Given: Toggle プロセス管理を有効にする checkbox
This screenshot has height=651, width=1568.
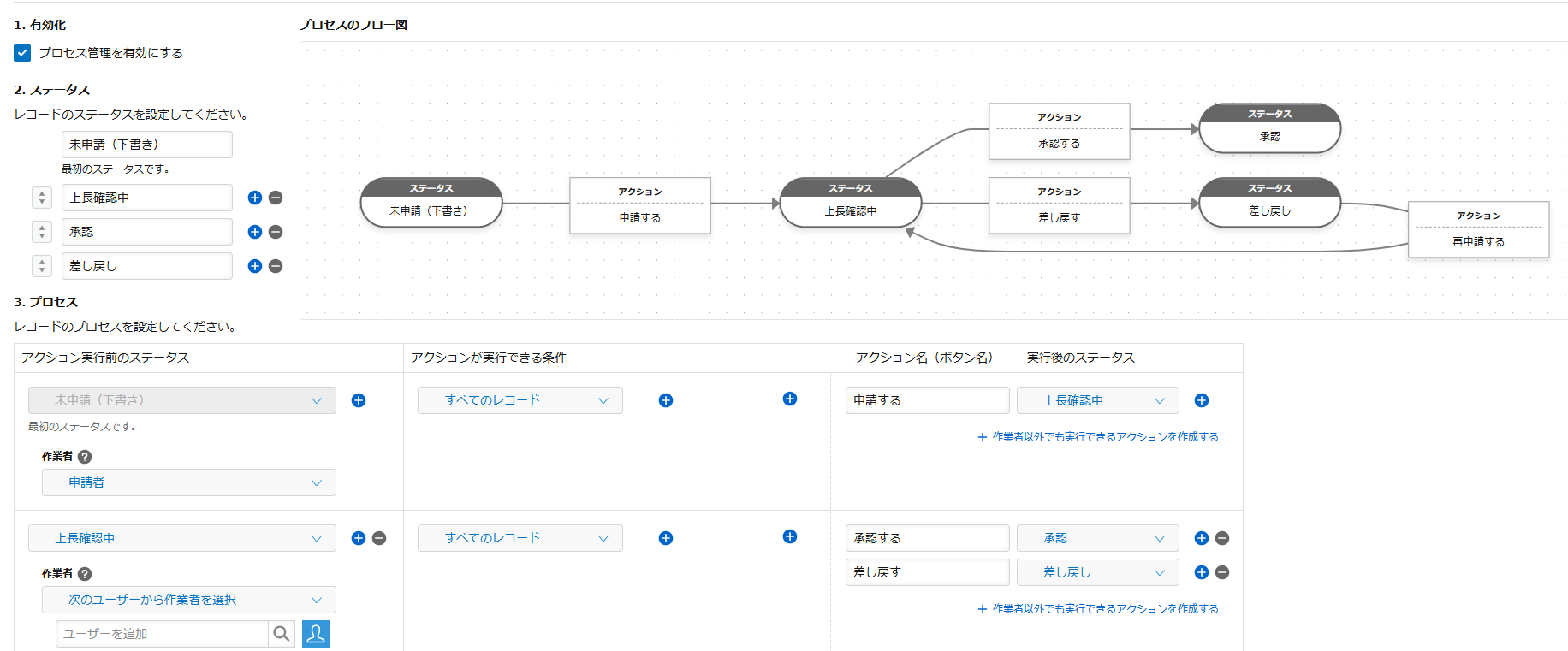Looking at the screenshot, I should [22, 53].
